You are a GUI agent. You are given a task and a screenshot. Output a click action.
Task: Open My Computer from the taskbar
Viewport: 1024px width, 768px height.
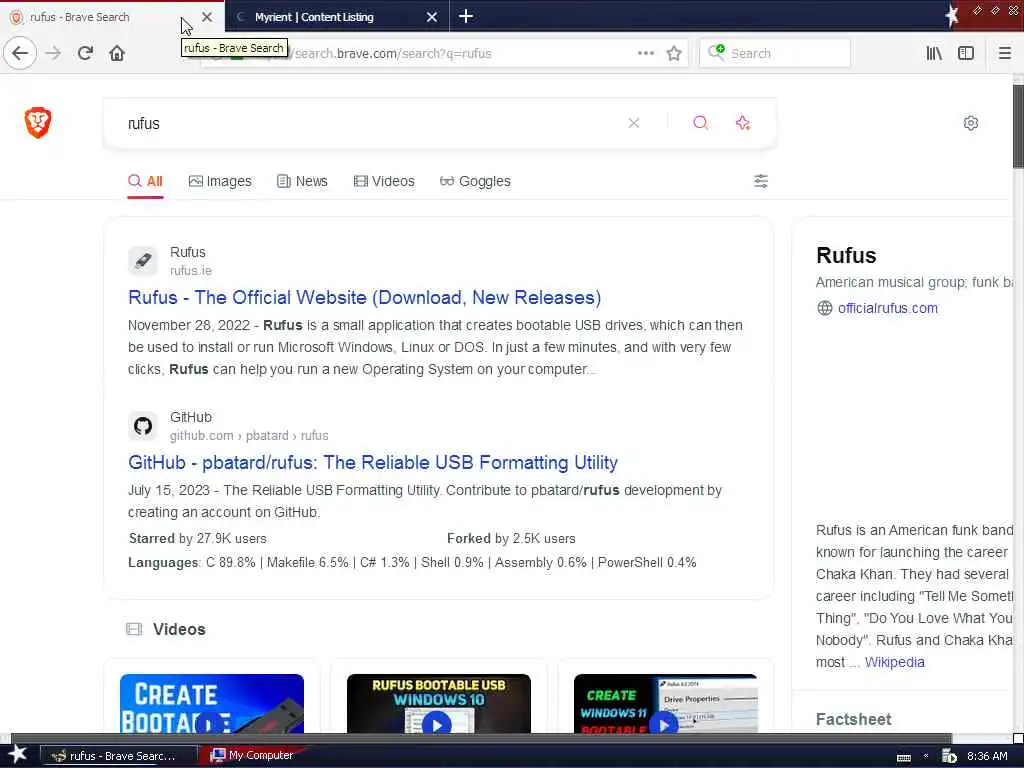[251, 756]
